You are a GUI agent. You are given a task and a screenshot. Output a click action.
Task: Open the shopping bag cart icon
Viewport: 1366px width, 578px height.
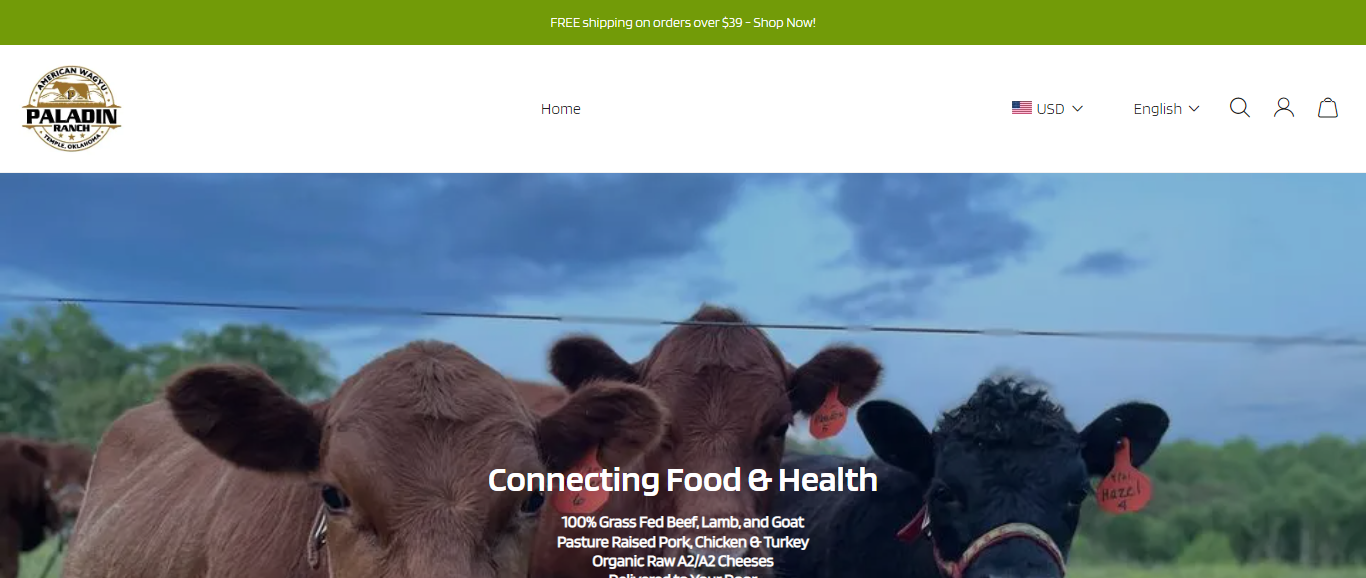pyautogui.click(x=1328, y=108)
